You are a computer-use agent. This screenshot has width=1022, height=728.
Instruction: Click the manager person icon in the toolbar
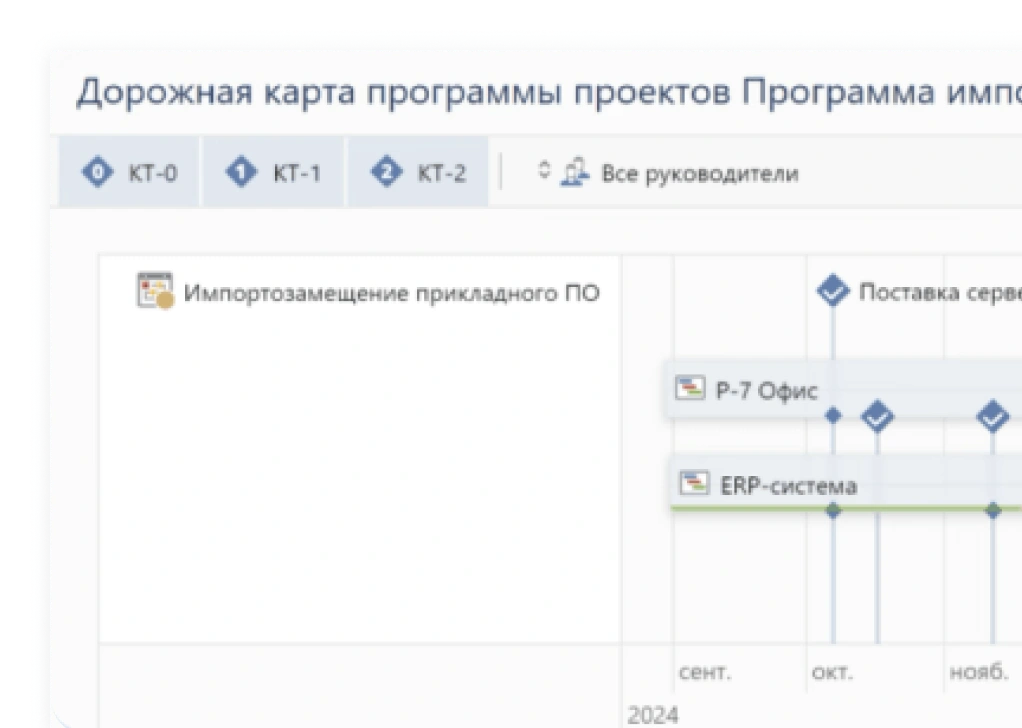pyautogui.click(x=574, y=172)
